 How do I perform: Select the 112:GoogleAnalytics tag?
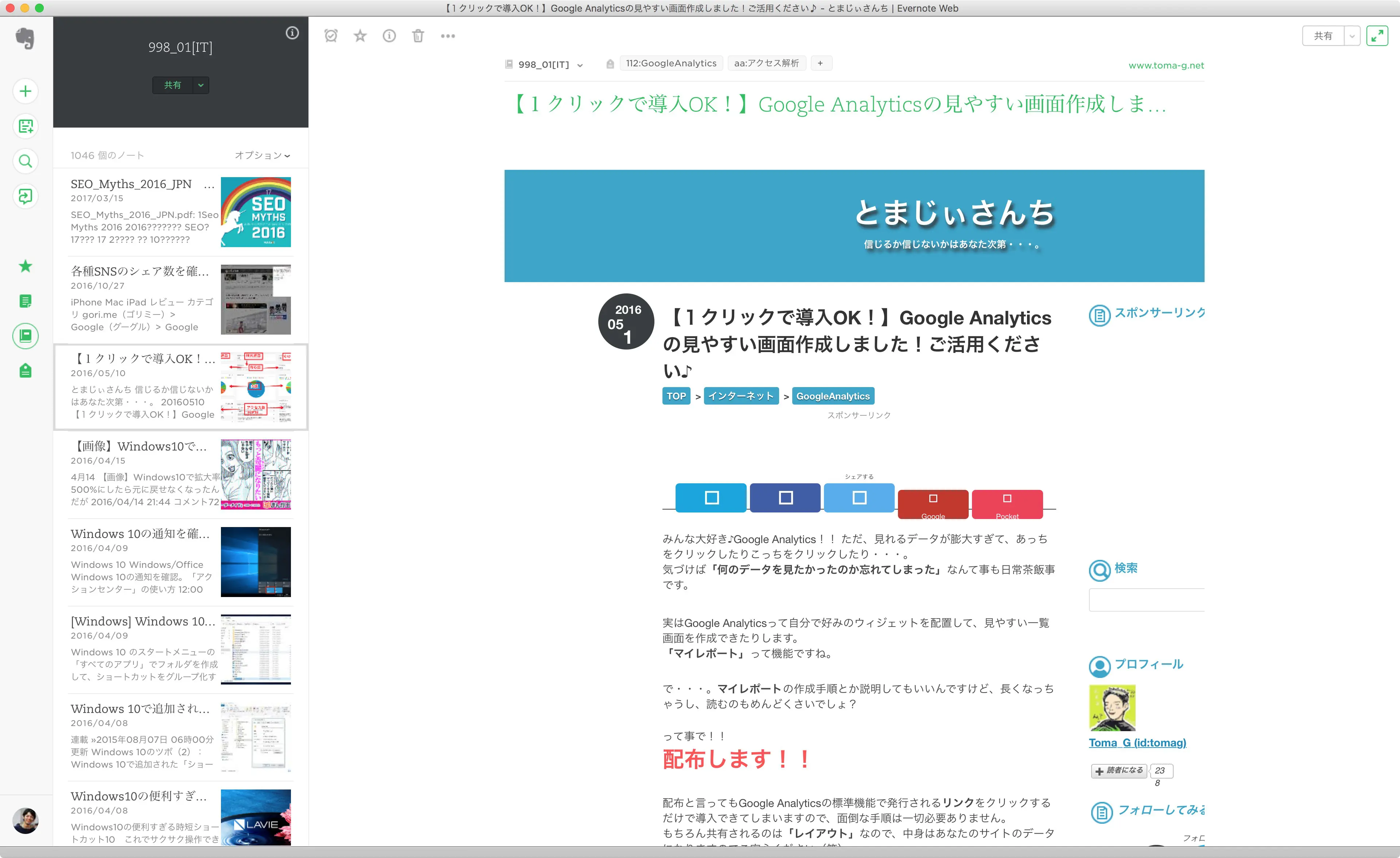point(671,63)
